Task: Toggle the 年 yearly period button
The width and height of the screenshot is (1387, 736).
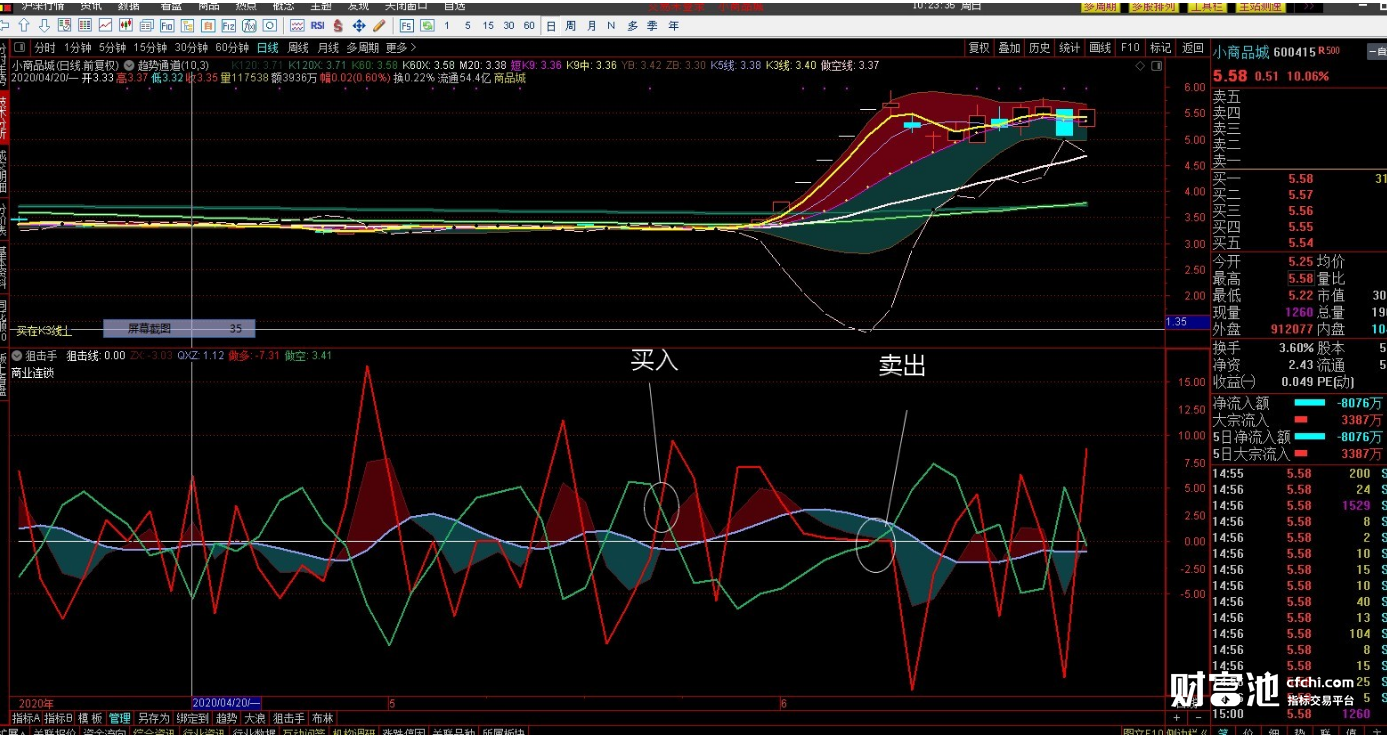Action: [x=673, y=25]
